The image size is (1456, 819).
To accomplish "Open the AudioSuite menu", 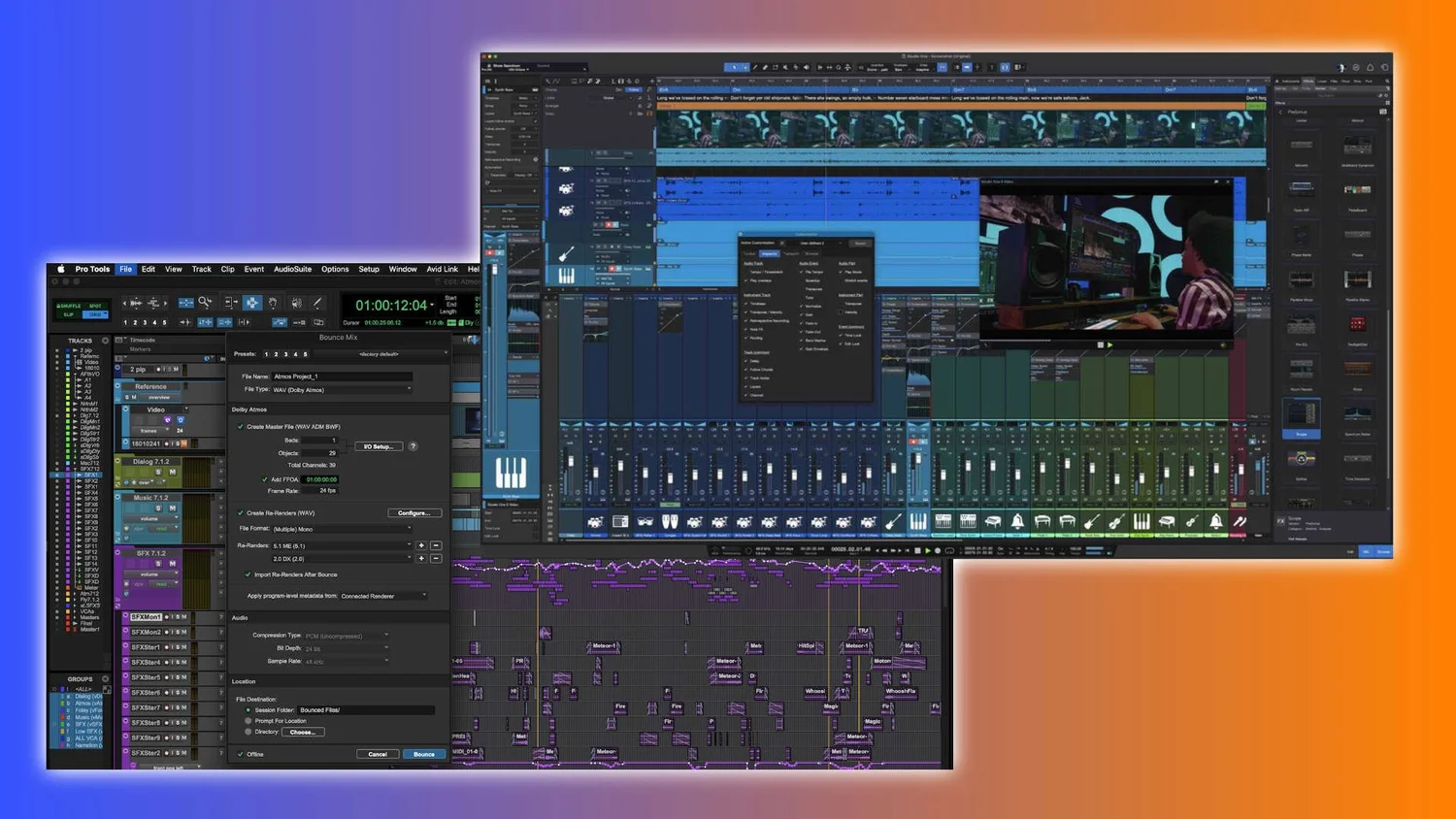I will point(292,269).
